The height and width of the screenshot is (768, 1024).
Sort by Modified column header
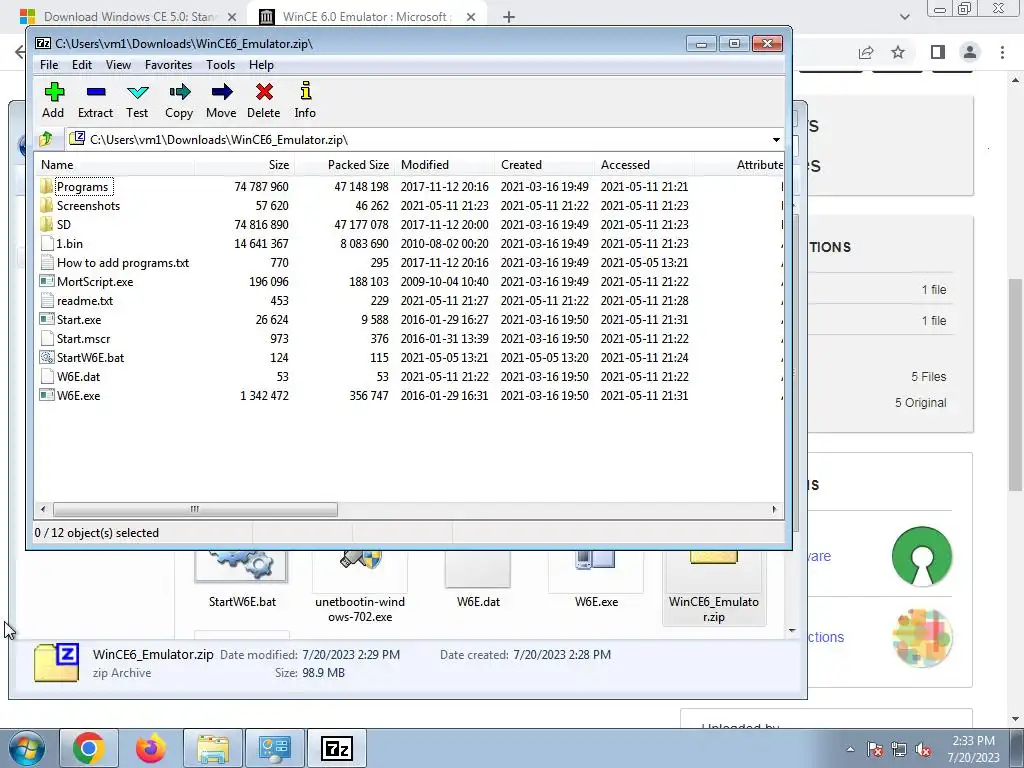[x=445, y=165]
